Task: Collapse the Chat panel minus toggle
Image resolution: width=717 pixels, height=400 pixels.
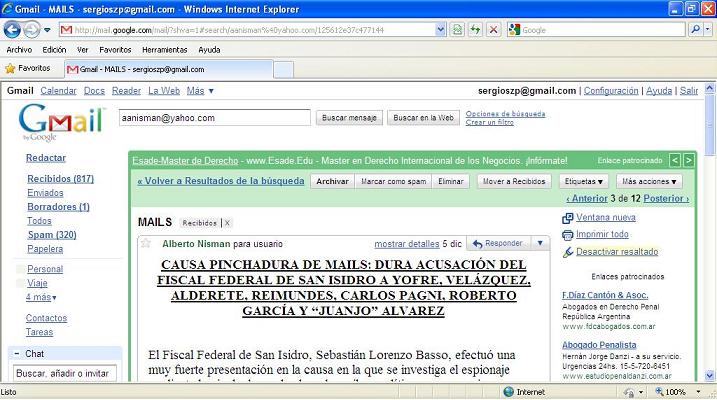Action: tap(16, 353)
